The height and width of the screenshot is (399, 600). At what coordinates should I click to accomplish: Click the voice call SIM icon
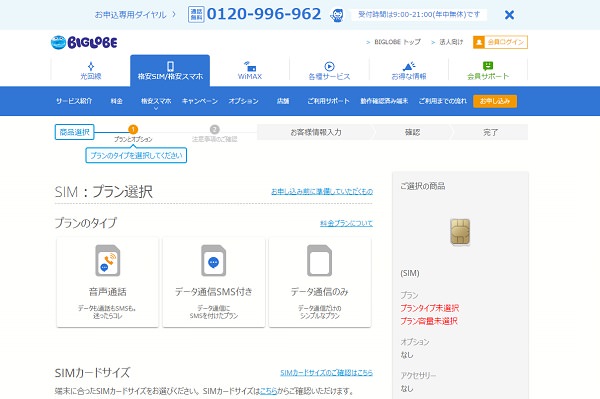(108, 261)
